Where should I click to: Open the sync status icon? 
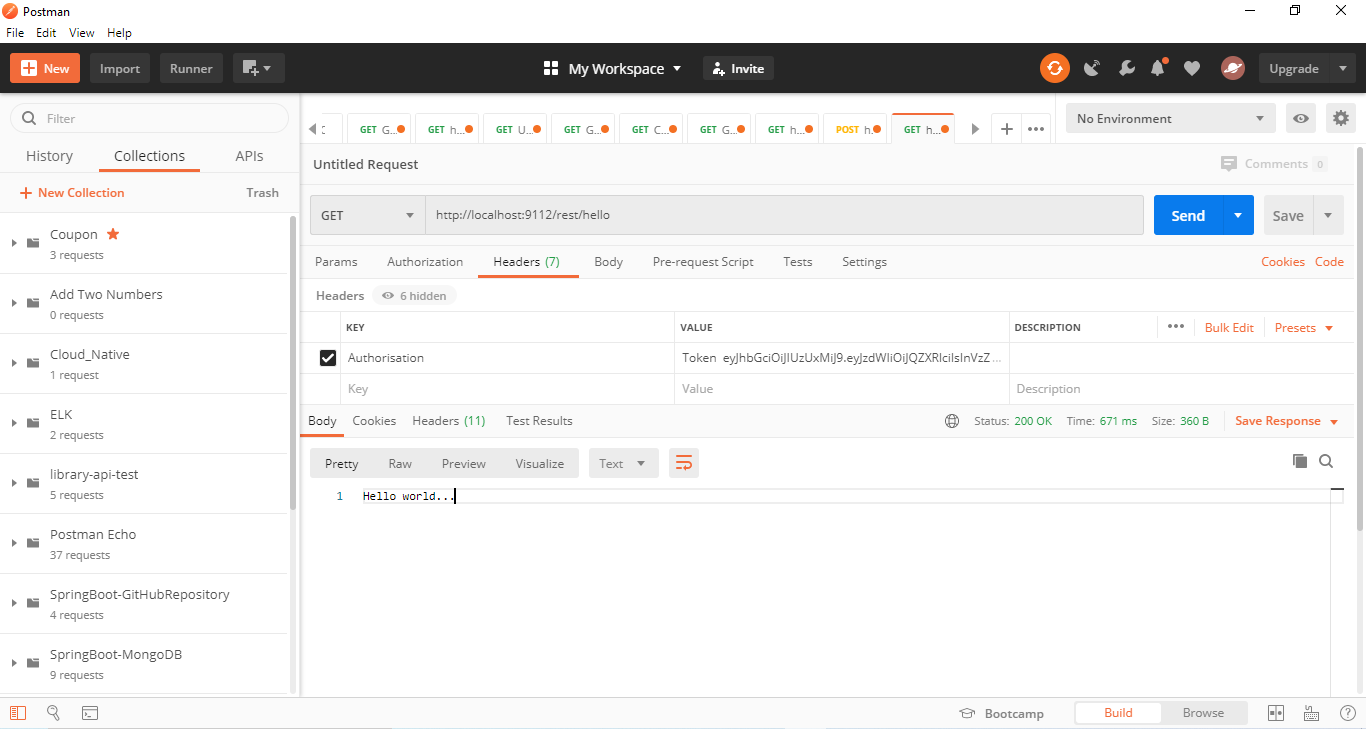[1055, 68]
